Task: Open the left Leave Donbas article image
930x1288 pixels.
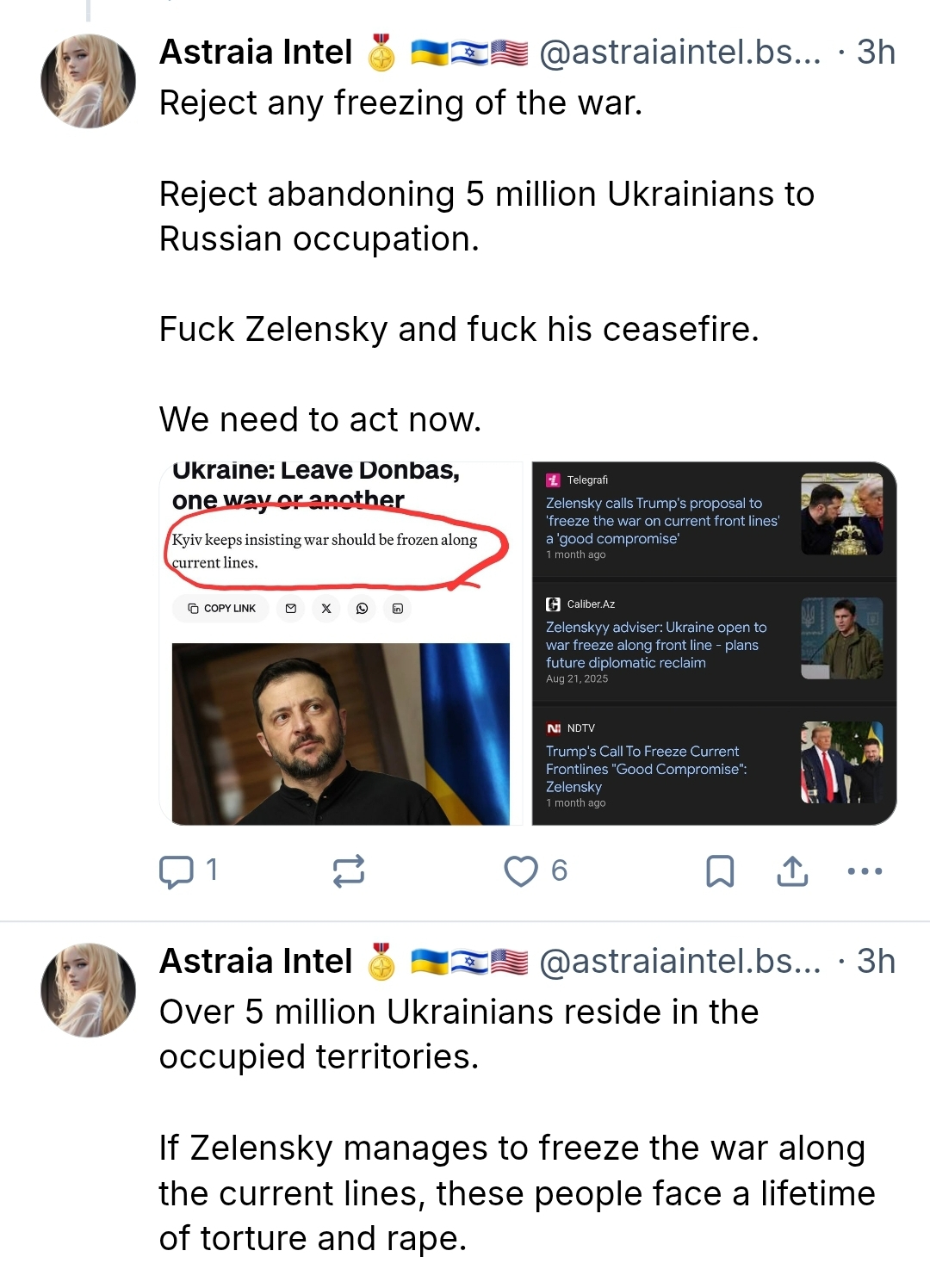Action: [341, 732]
